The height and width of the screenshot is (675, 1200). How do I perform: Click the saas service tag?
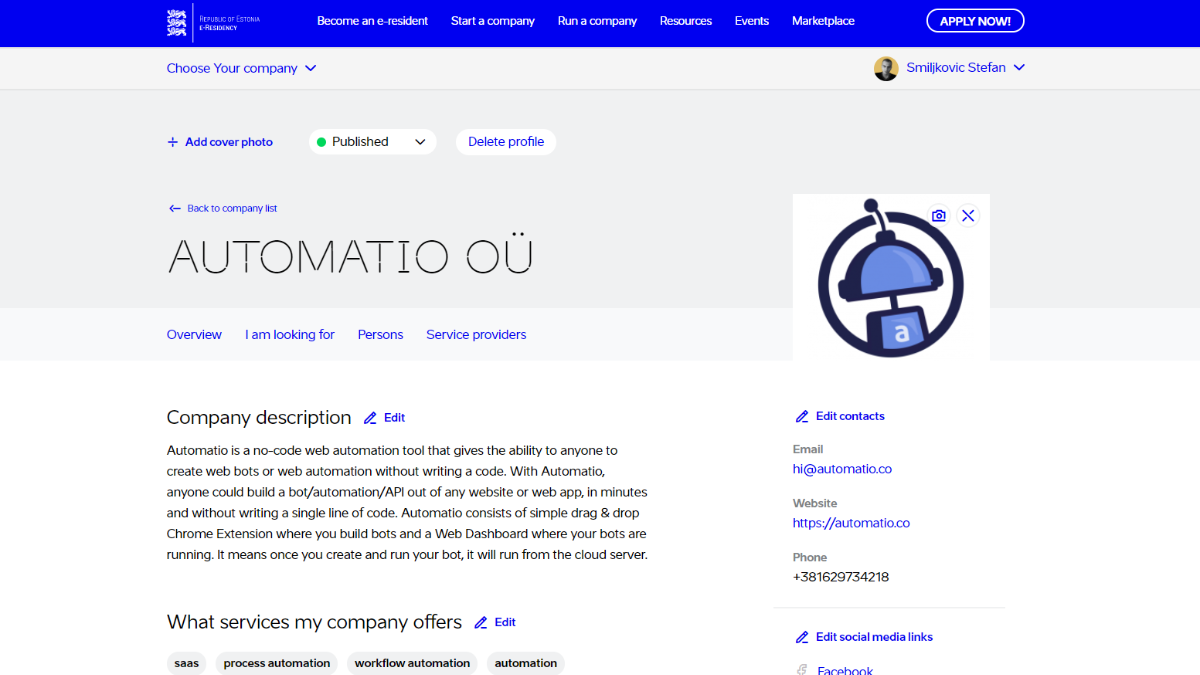(186, 663)
